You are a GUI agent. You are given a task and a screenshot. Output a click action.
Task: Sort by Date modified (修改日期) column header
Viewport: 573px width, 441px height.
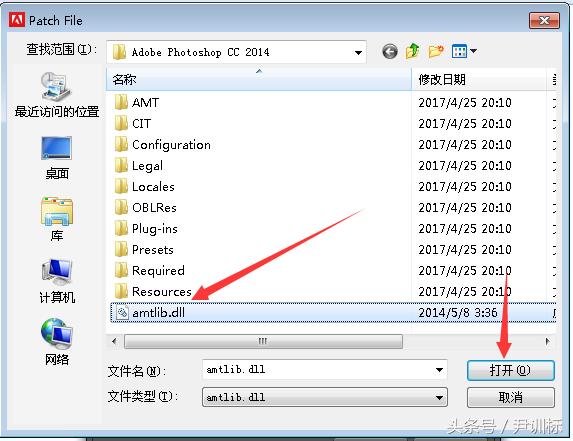[x=478, y=79]
